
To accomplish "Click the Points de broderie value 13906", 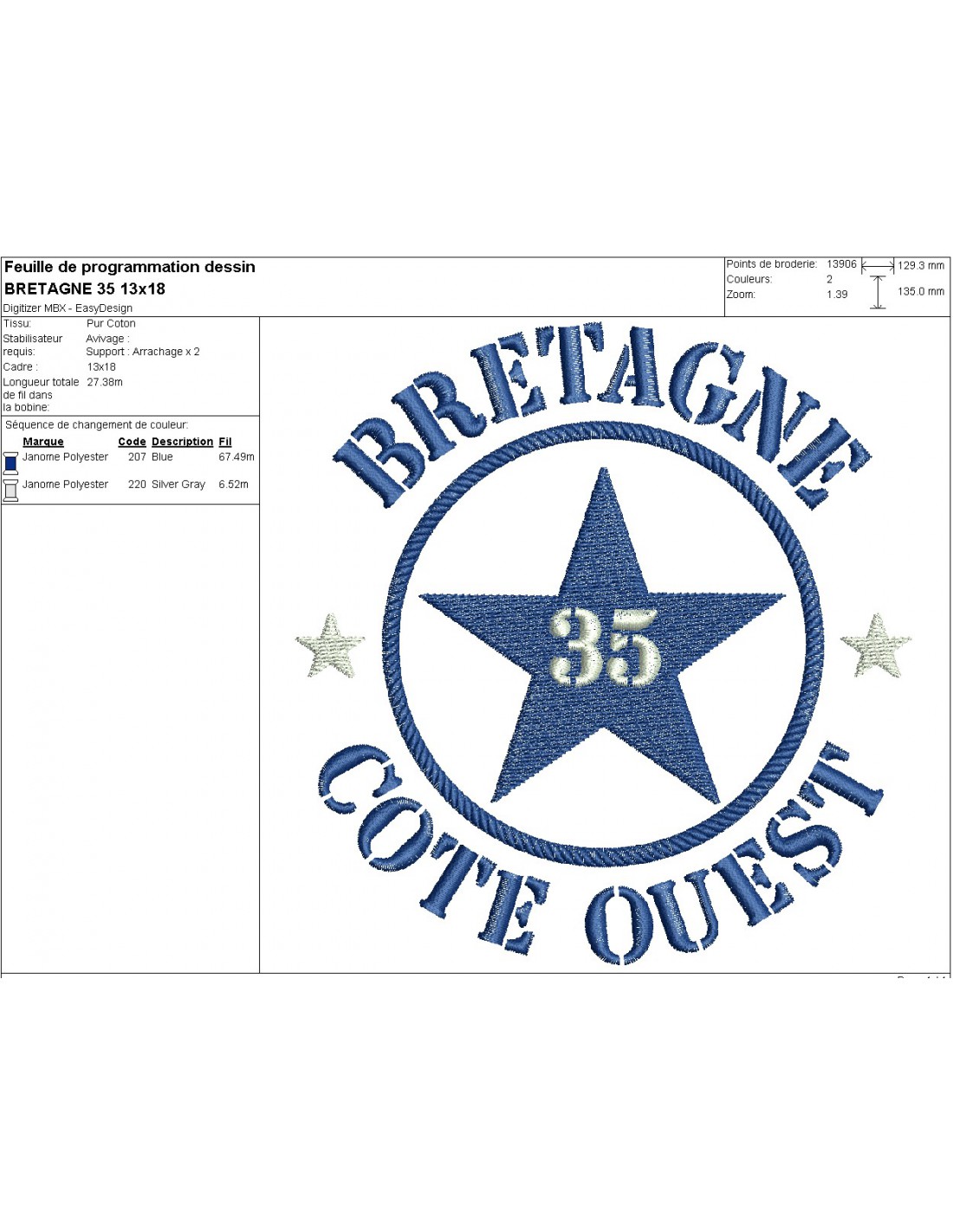I will point(841,264).
